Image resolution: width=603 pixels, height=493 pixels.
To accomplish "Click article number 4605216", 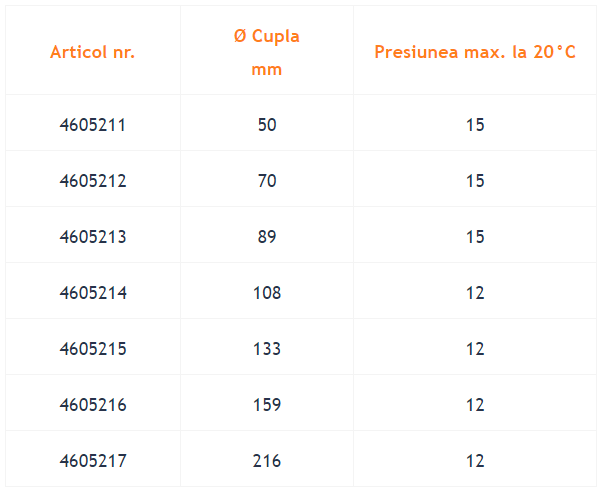I will click(x=93, y=405).
